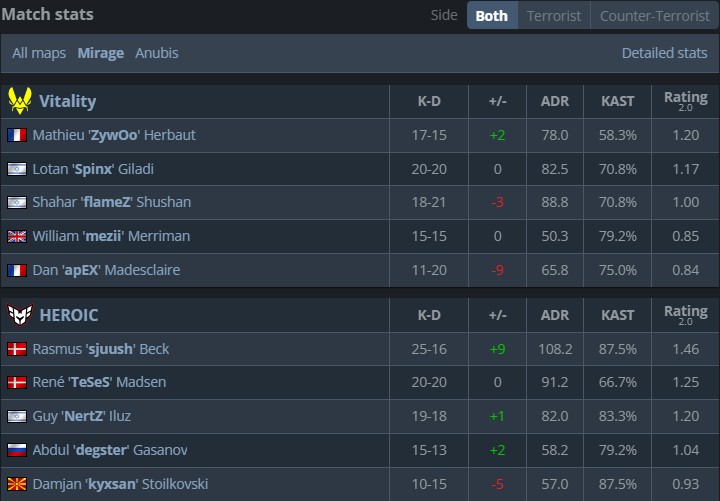Click the Israeli flag beside Spinx
Screen dimensions: 720x501
coord(17,169)
